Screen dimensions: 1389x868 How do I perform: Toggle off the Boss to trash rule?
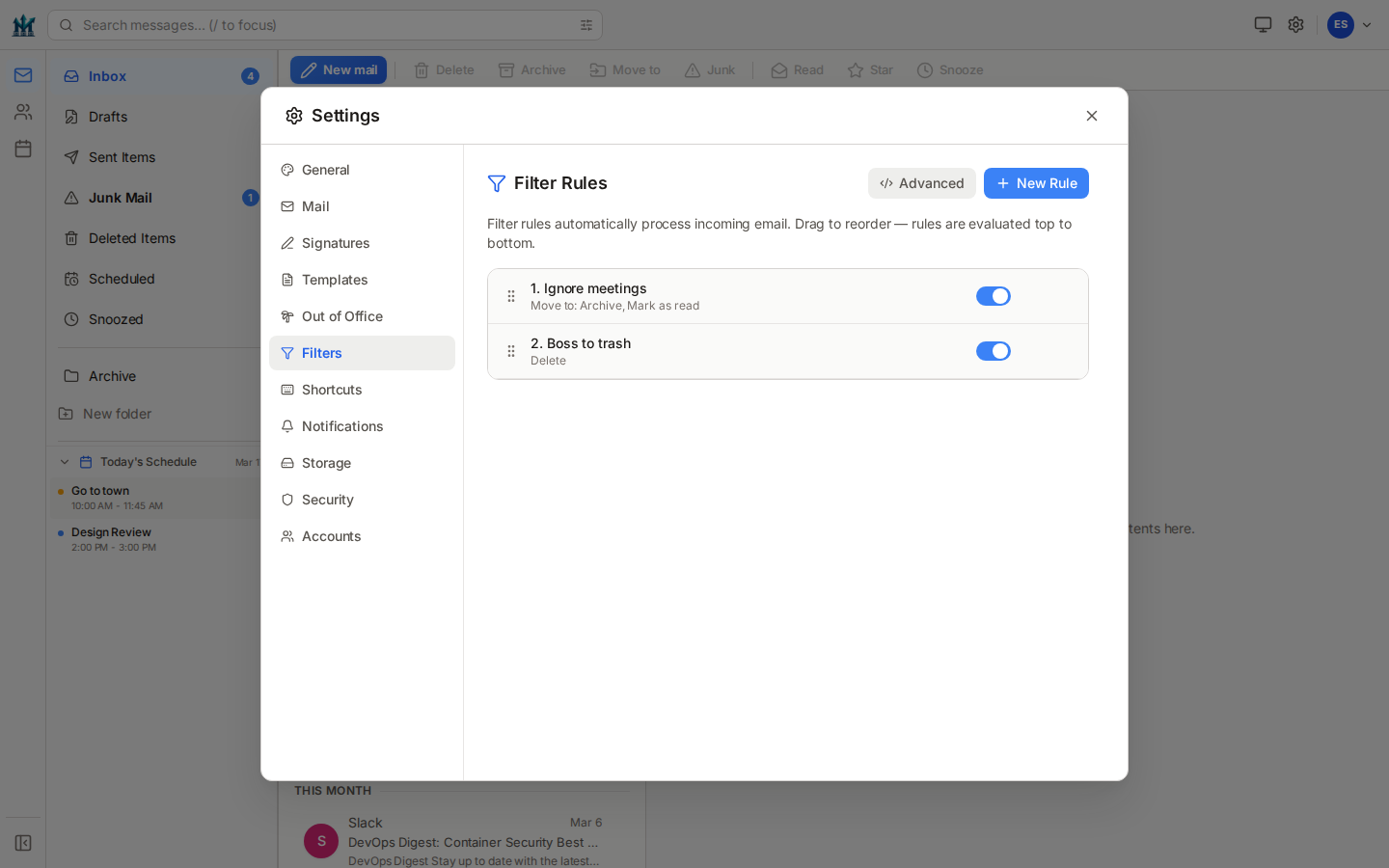pyautogui.click(x=993, y=351)
